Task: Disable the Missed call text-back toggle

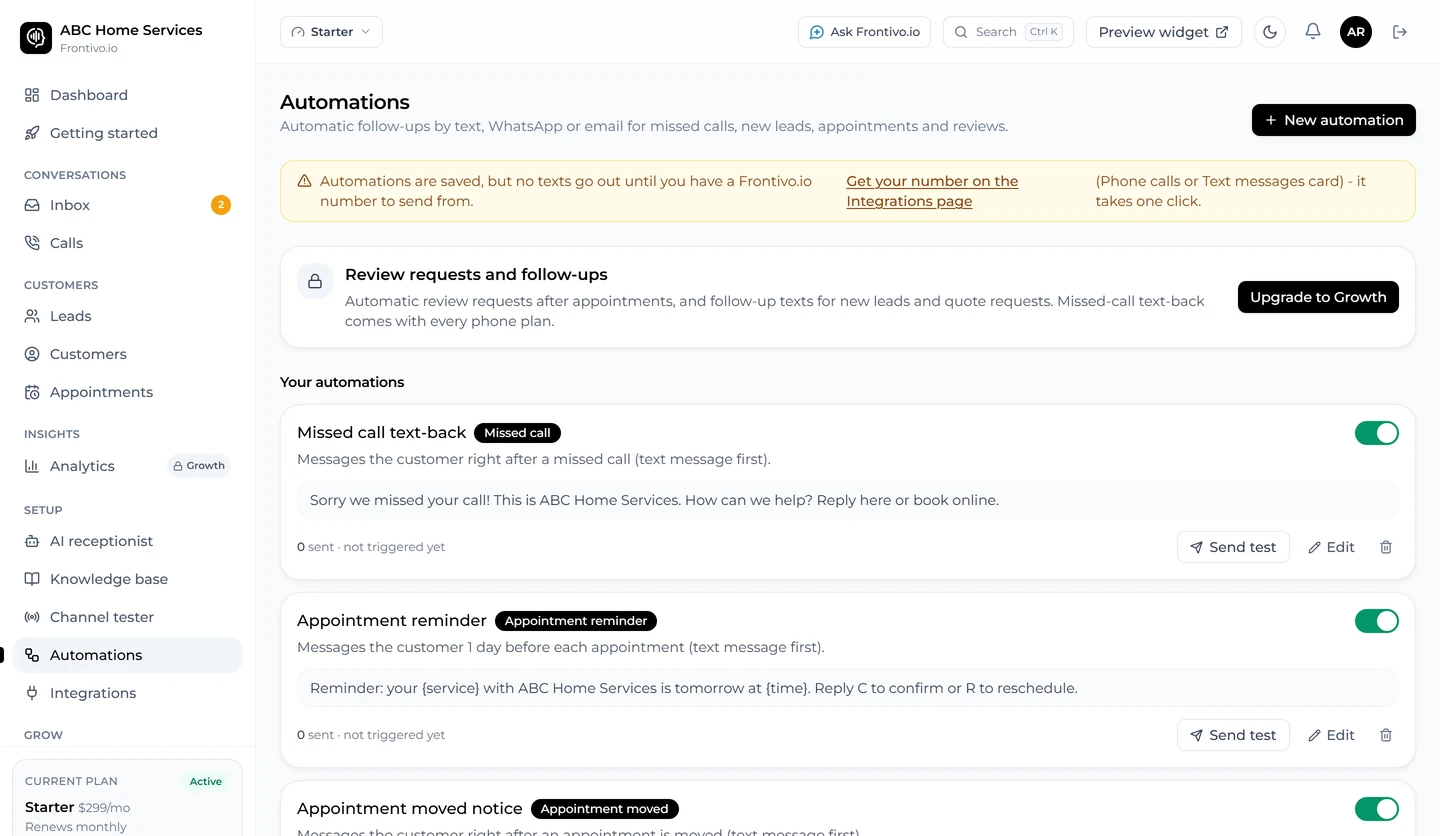Action: coord(1377,433)
